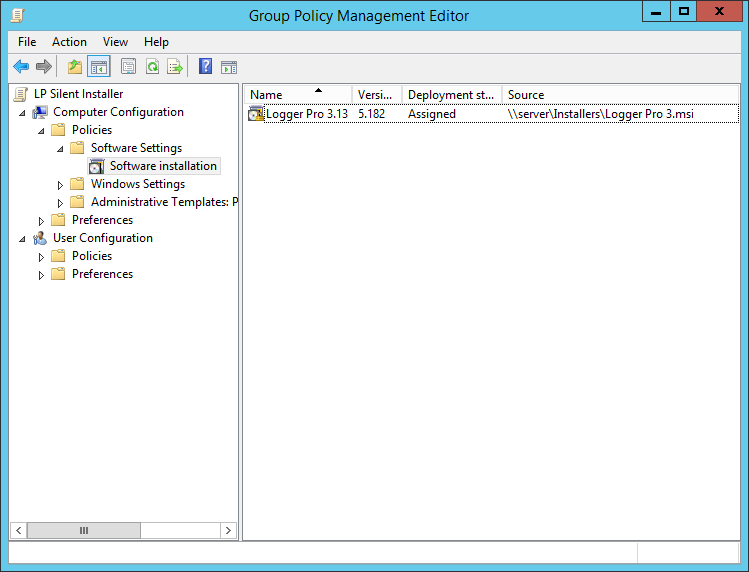Collapse the Computer Configuration node
The width and height of the screenshot is (749, 572).
(x=22, y=113)
